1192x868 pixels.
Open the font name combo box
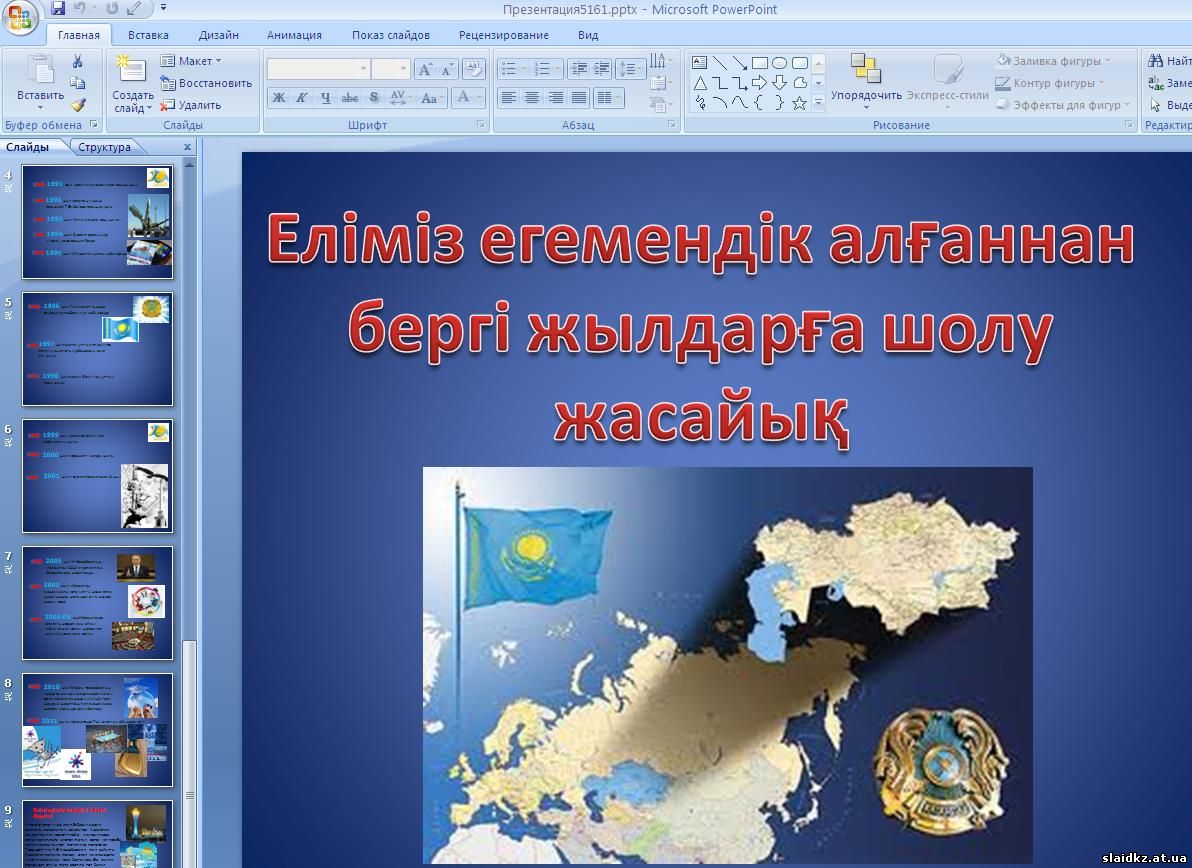pos(318,69)
